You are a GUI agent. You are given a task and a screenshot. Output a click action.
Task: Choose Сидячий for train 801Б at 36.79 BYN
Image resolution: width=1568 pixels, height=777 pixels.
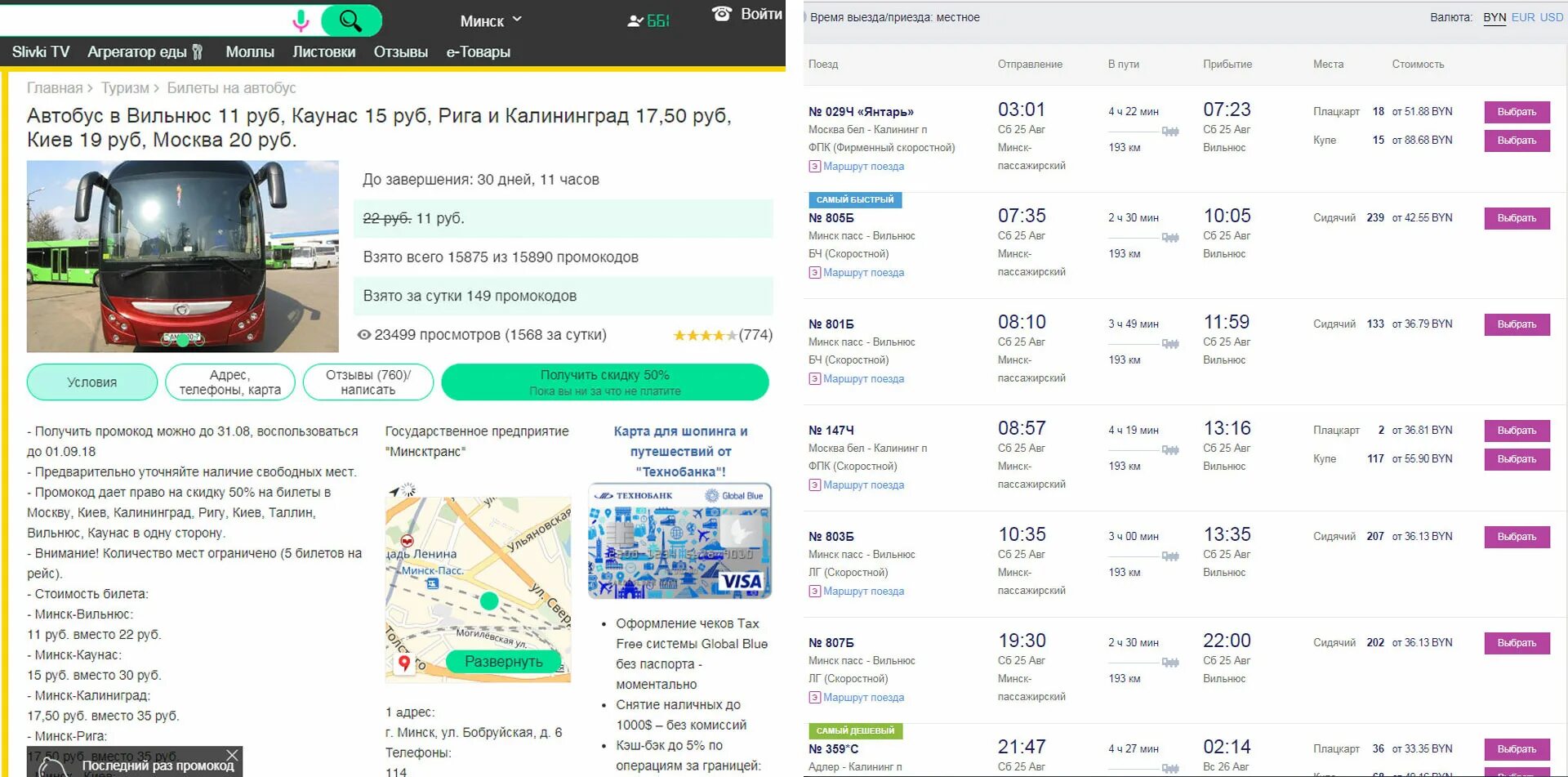tap(1517, 324)
